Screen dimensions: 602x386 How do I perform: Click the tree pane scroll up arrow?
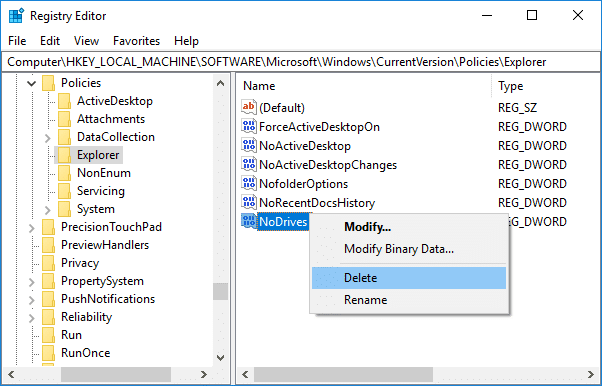coord(220,83)
